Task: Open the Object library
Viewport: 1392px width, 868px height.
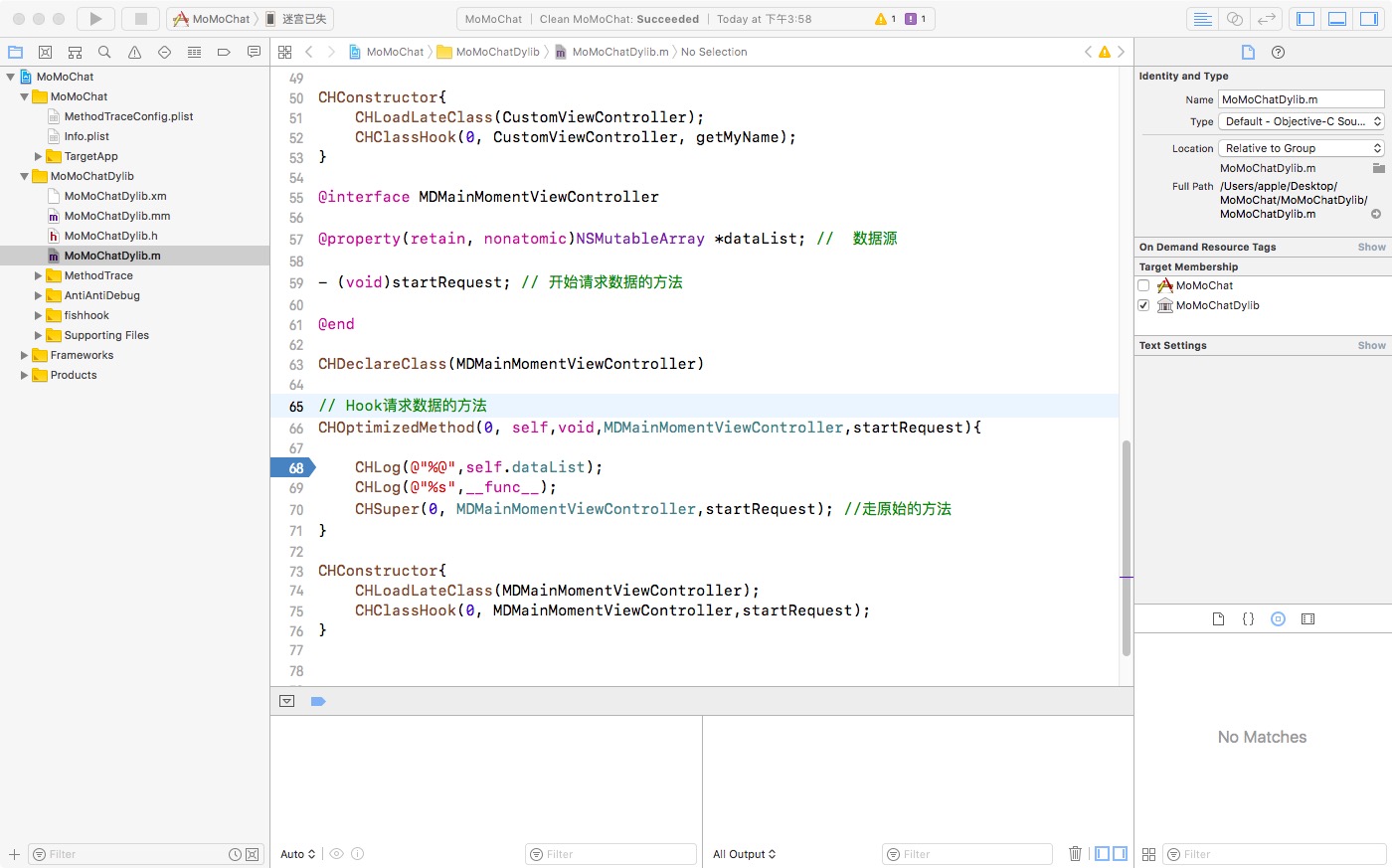Action: coord(1279,618)
